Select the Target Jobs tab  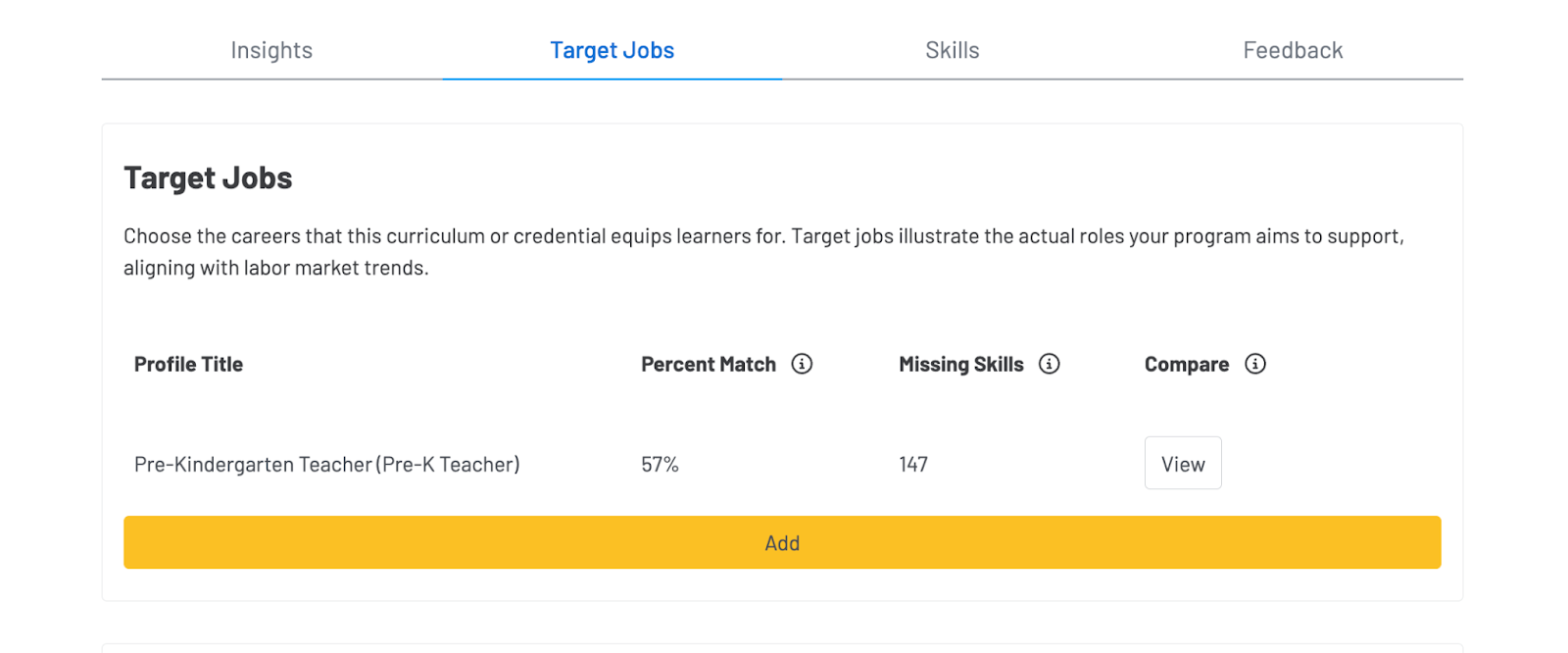pos(612,50)
